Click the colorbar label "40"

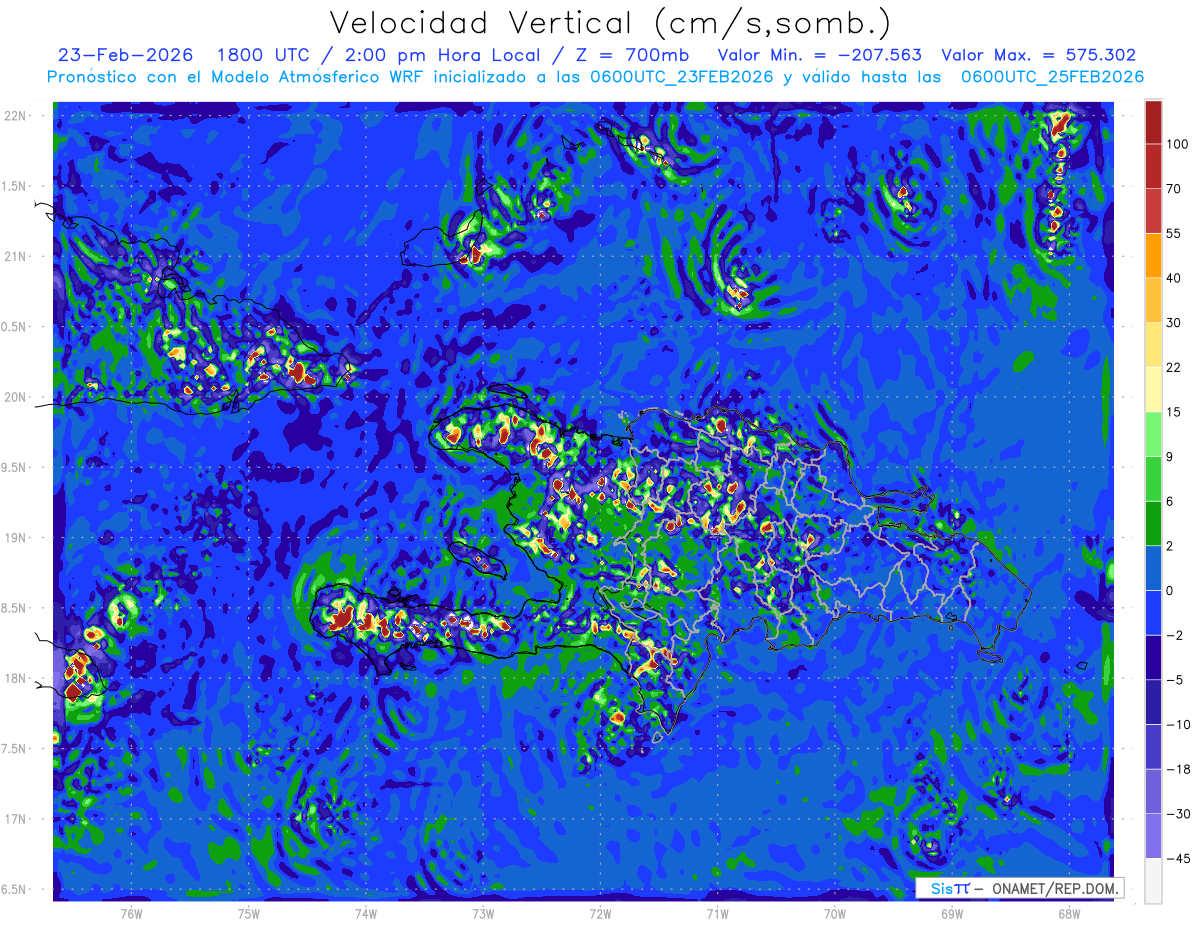[x=1174, y=278]
